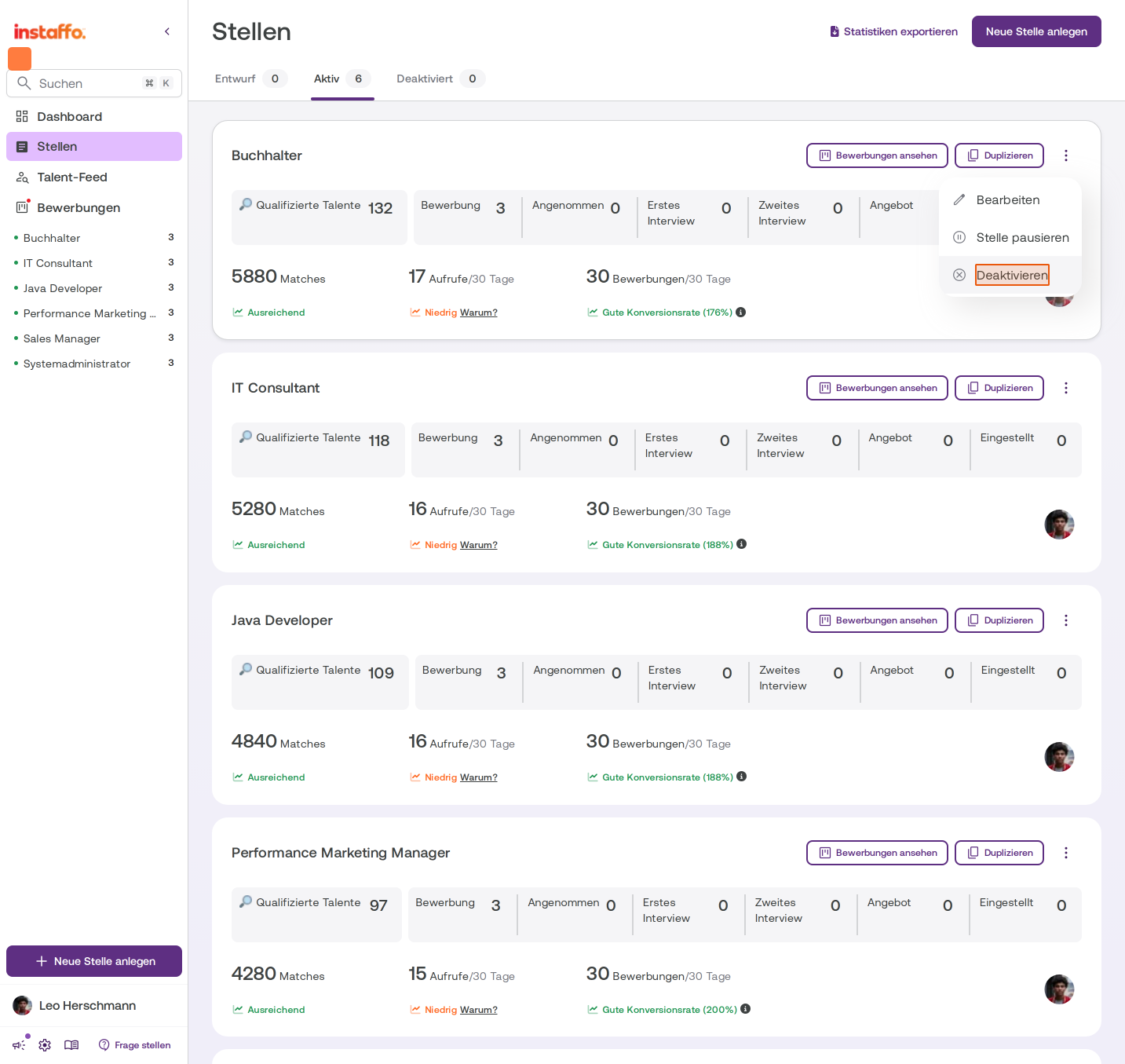1125x1064 pixels.
Task: Duplicate the IT Consultant job
Action: (999, 388)
